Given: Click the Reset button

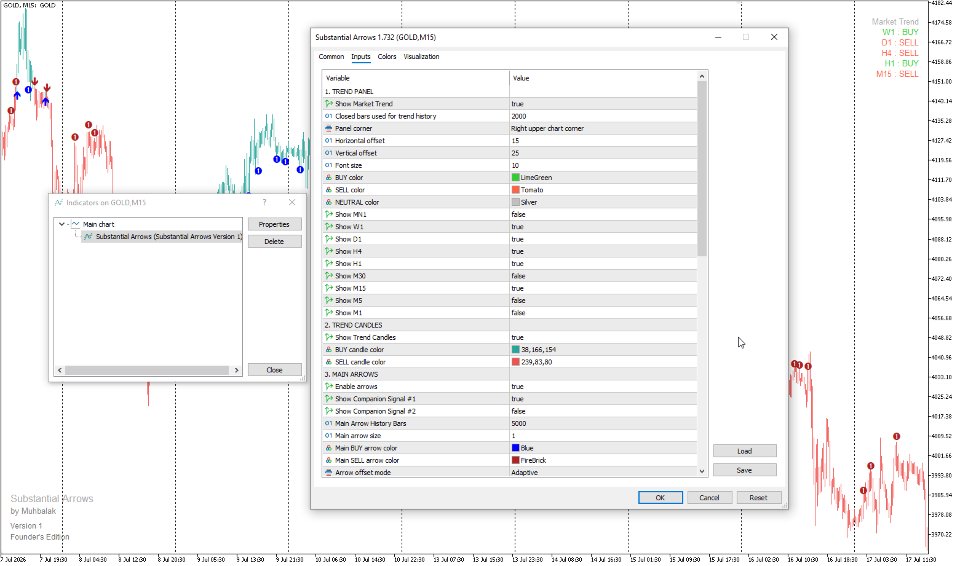Looking at the screenshot, I should click(758, 498).
